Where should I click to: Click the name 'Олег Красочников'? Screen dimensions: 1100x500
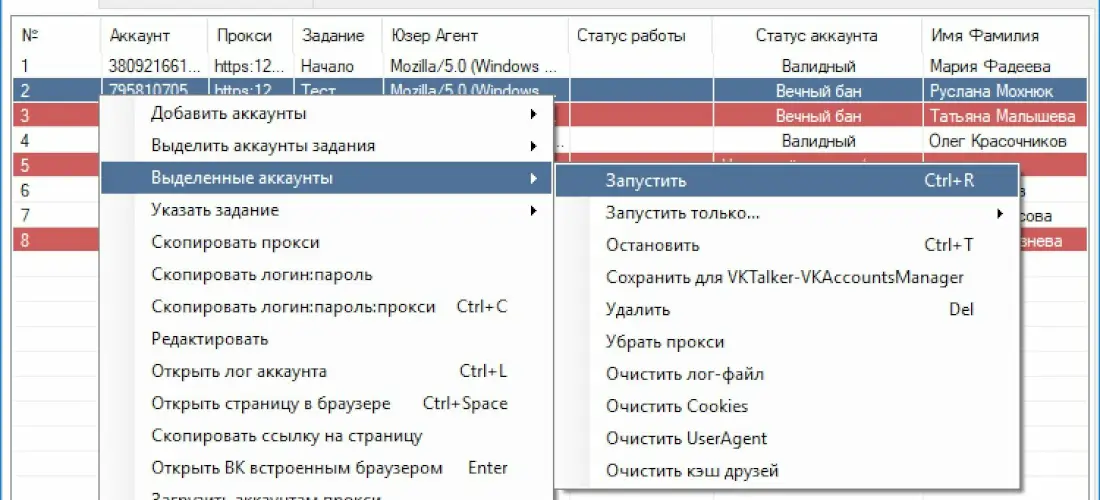[x=998, y=141]
